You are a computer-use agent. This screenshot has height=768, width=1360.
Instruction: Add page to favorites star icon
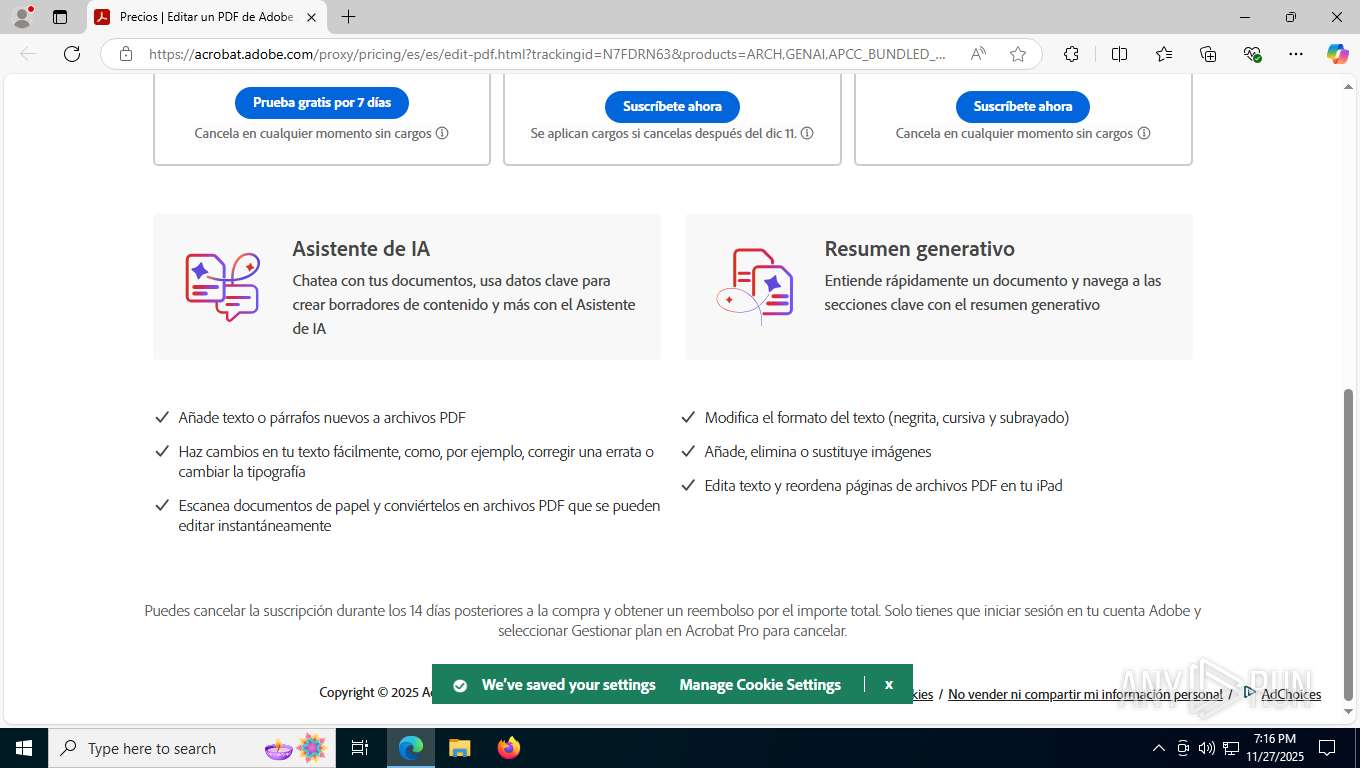[x=1018, y=54]
